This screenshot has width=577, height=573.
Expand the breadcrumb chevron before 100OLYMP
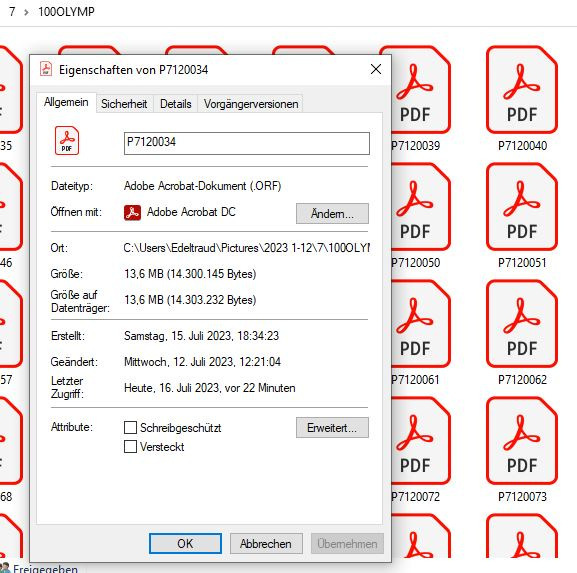26,12
